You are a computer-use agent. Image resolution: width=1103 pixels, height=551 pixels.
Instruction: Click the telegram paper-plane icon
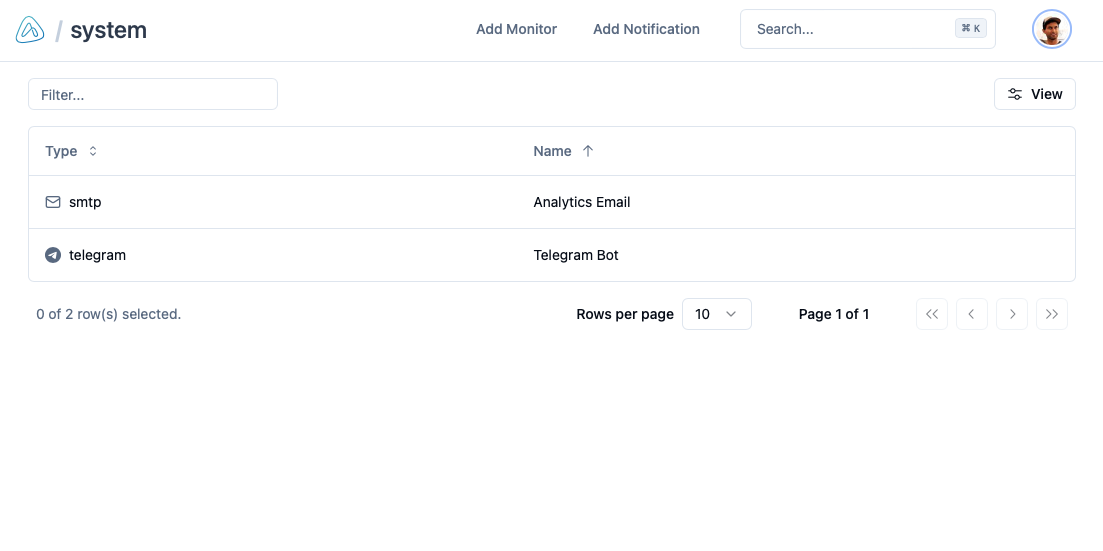coord(53,255)
